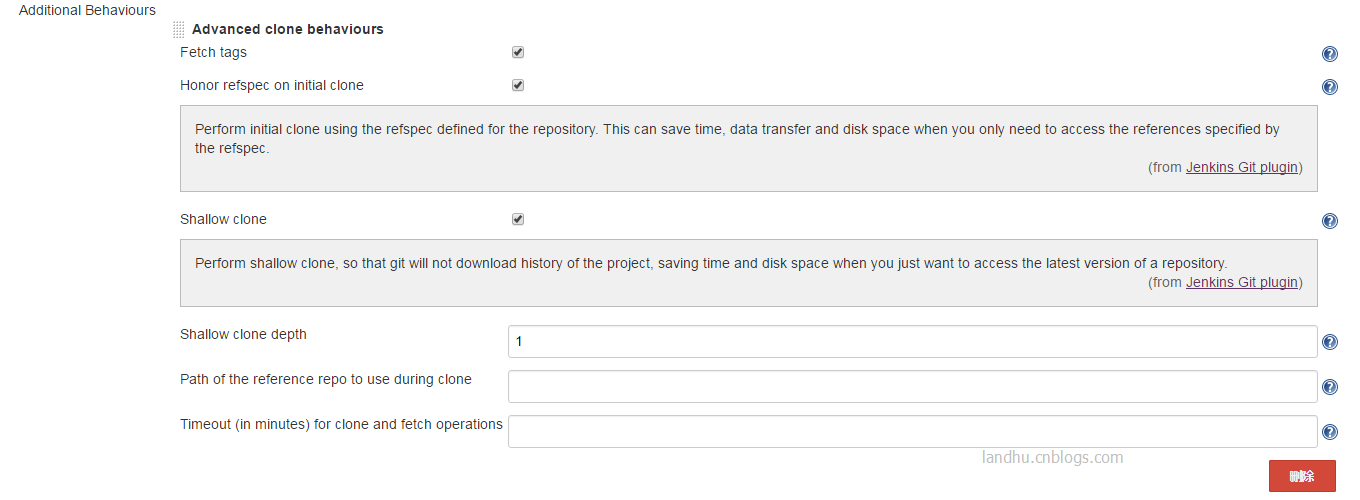Click the Shallow clone depth input field
This screenshot has width=1360, height=500.
[x=912, y=341]
